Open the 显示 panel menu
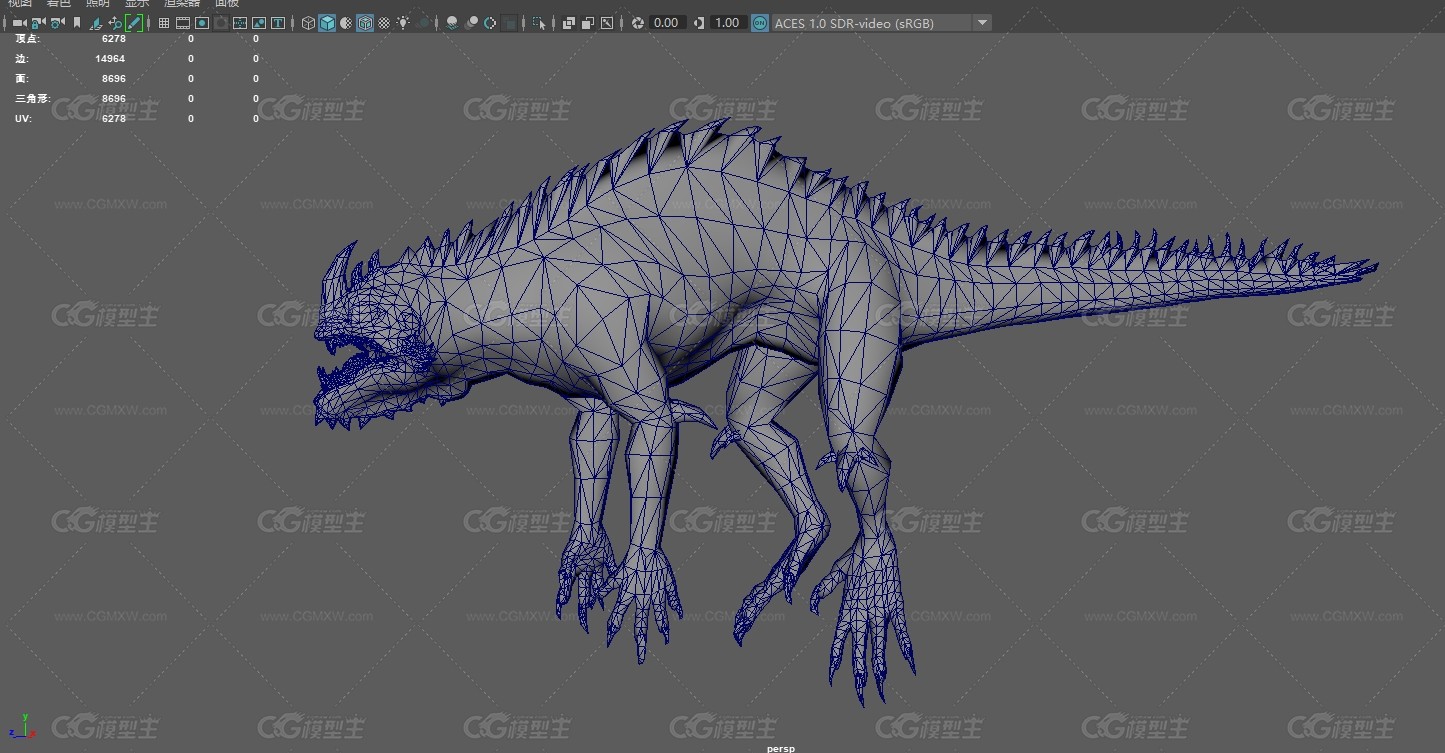Image resolution: width=1445 pixels, height=753 pixels. pos(137,3)
